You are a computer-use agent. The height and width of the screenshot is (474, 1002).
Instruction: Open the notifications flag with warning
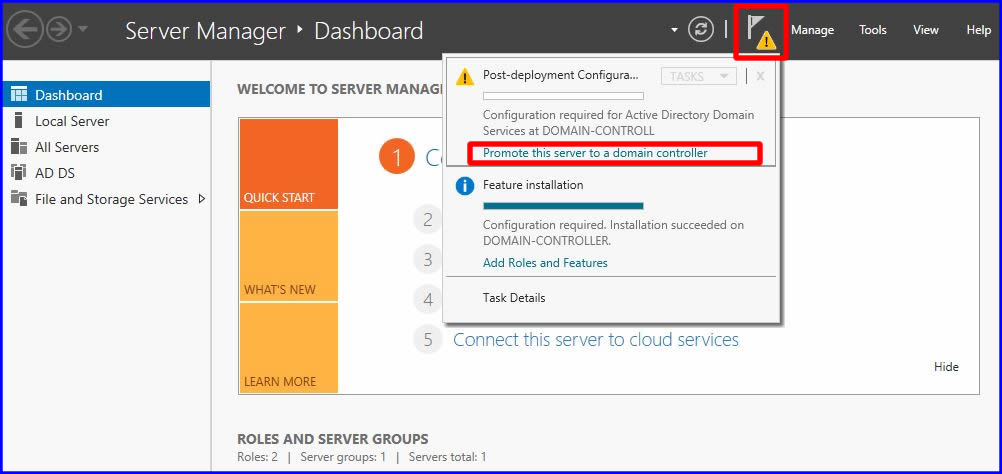click(x=761, y=31)
